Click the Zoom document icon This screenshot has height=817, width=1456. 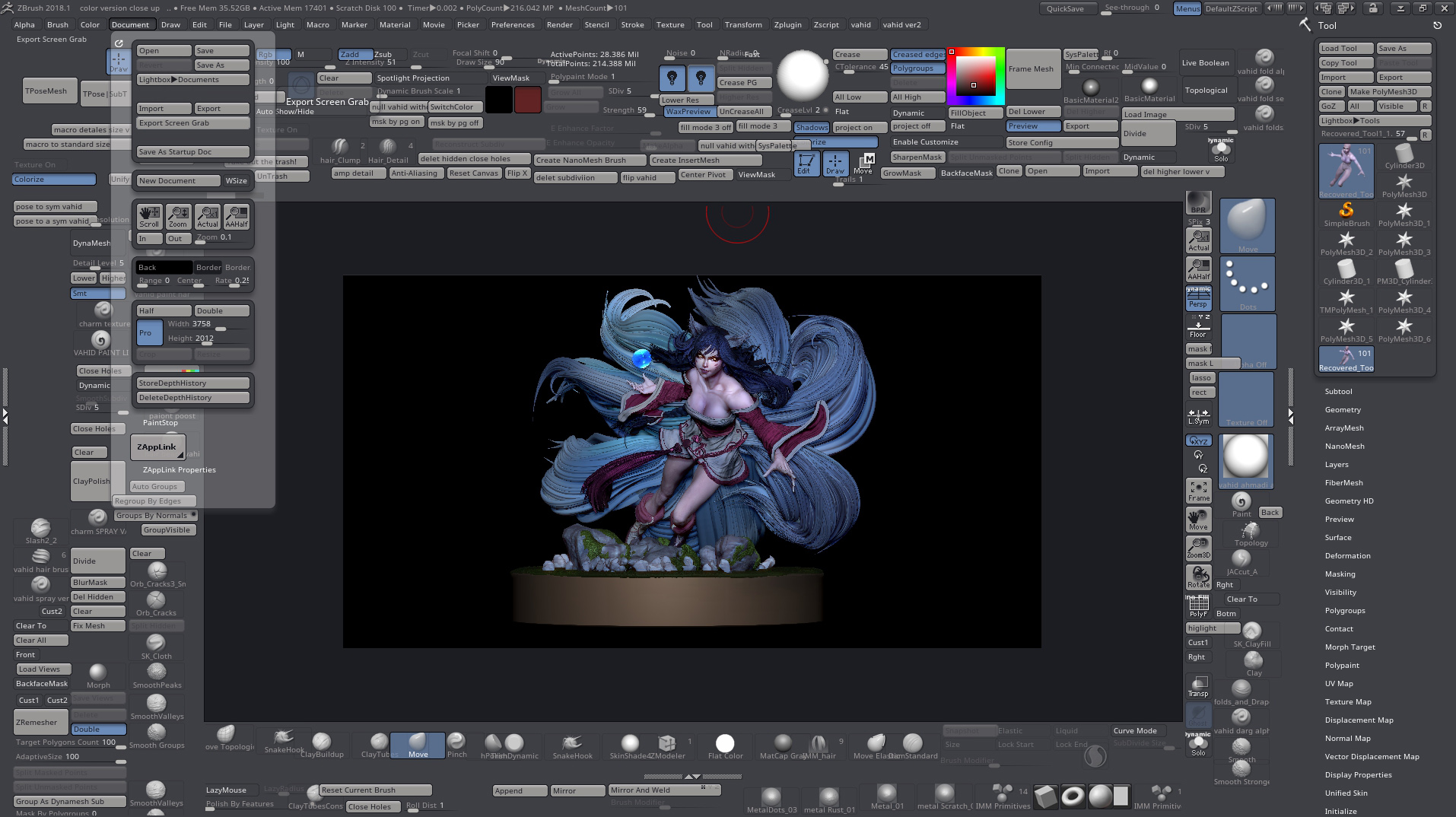(x=178, y=216)
